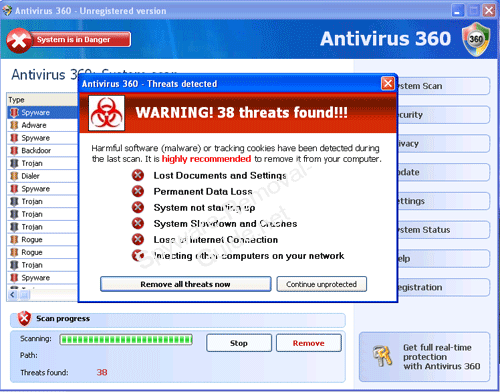Screen dimensions: 500x392
Task: Click the red X icon beside Infecting other computers
Action: coord(138,255)
